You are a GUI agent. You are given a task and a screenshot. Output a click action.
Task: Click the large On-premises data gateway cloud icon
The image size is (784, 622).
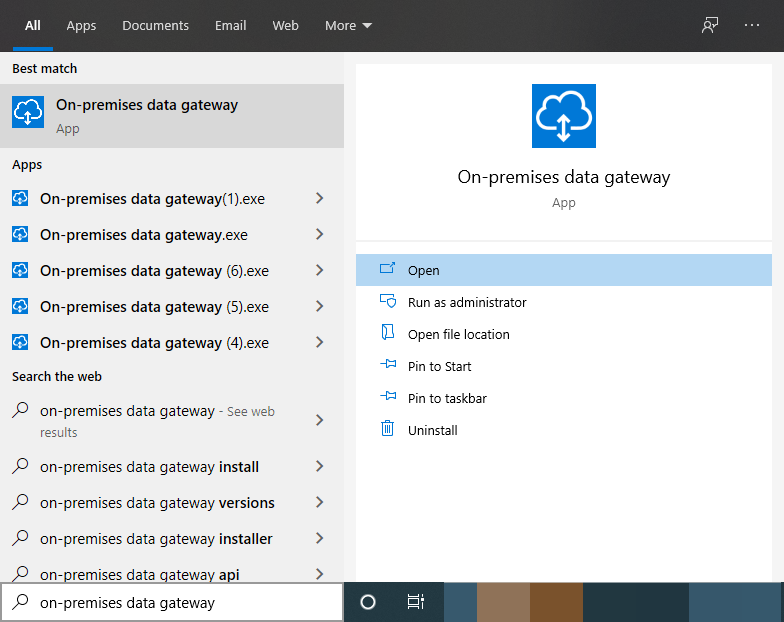tap(563, 116)
